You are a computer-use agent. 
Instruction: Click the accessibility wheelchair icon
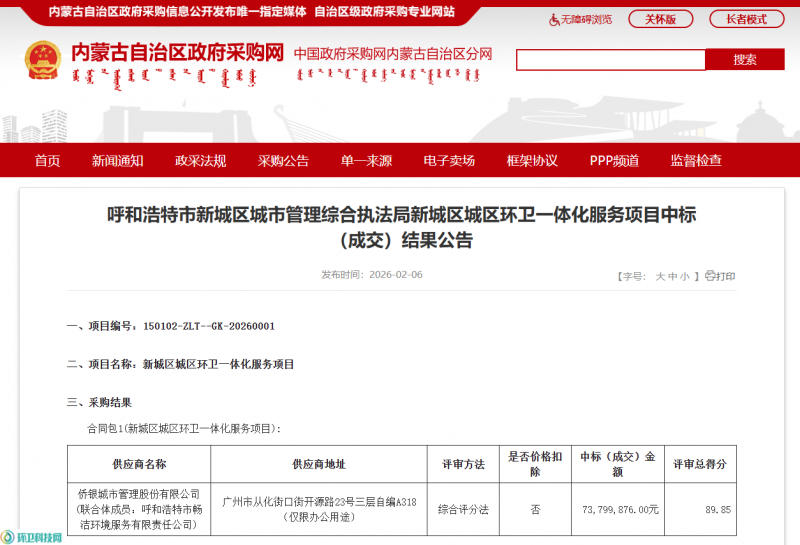click(555, 20)
